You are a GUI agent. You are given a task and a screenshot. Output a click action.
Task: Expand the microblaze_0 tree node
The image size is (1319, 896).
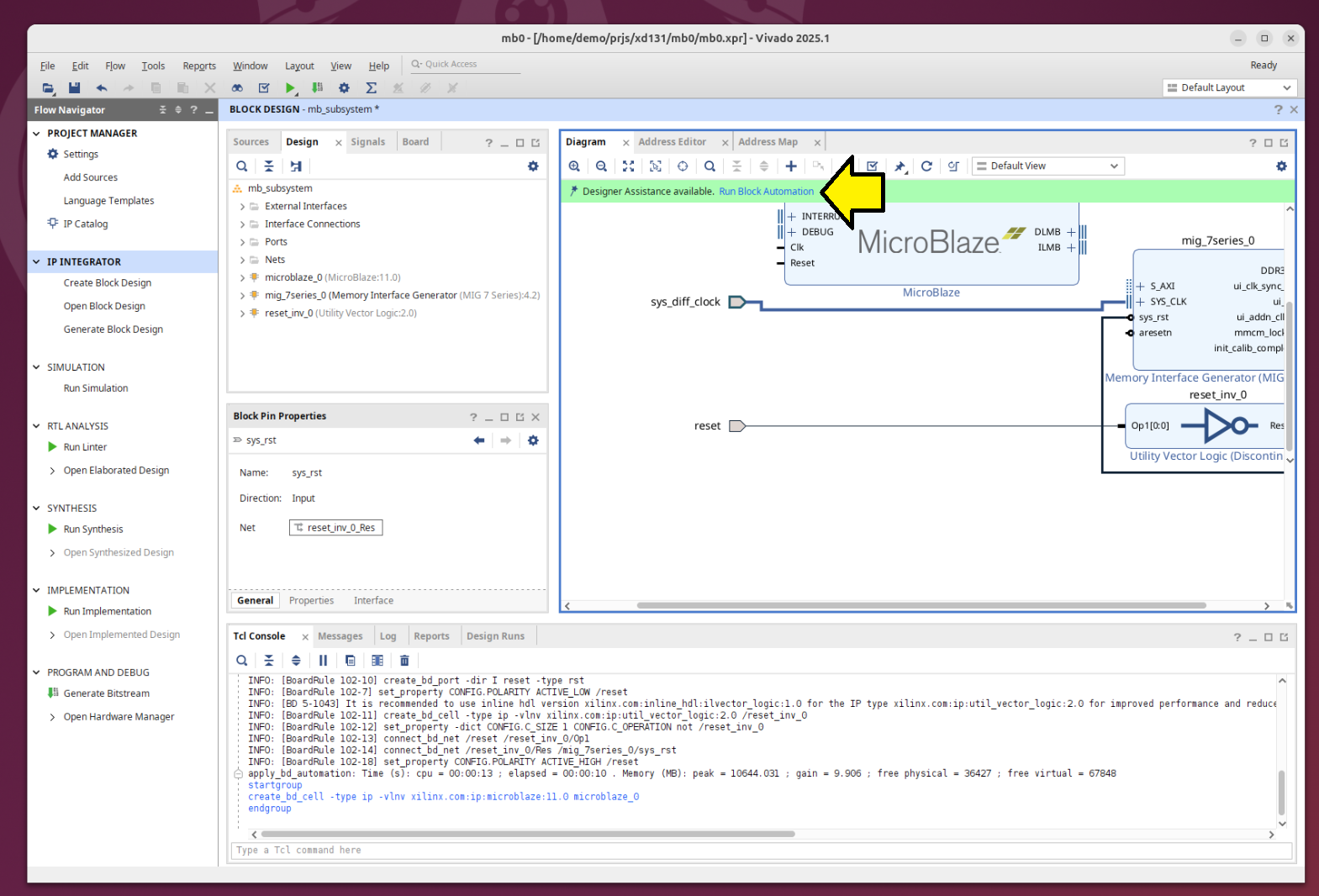(243, 277)
